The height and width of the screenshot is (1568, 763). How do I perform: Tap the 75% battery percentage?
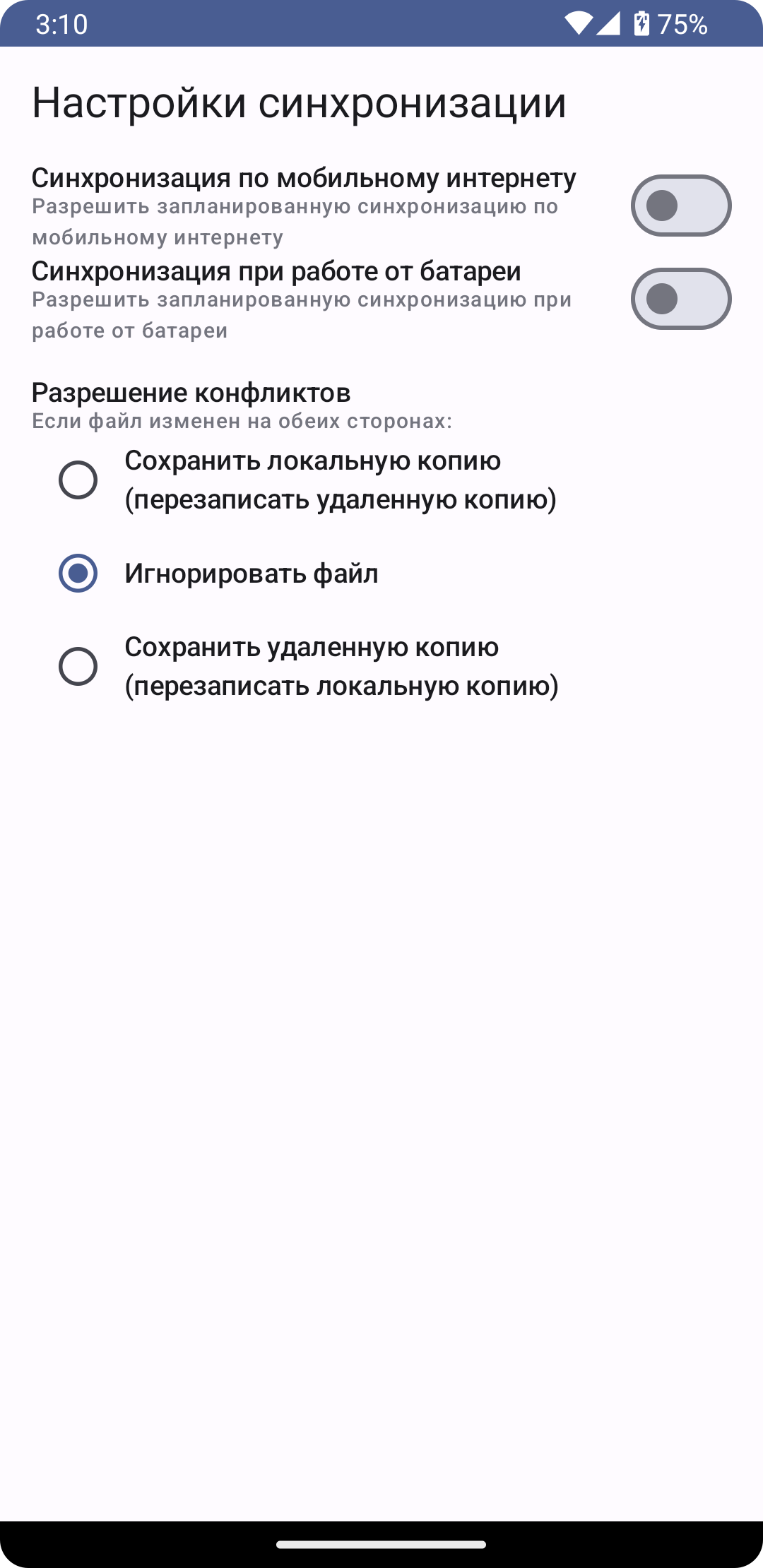(x=682, y=25)
